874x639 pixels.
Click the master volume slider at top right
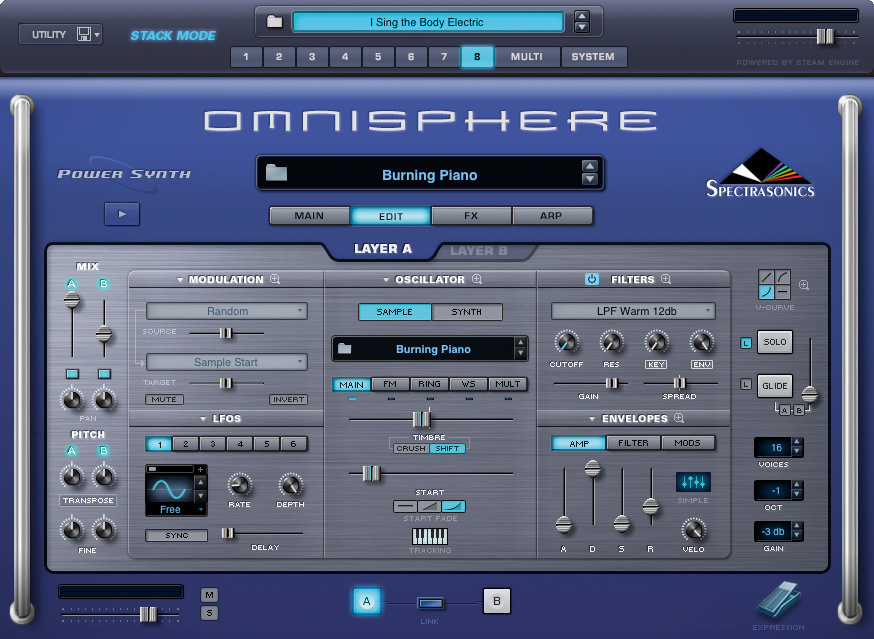(825, 36)
